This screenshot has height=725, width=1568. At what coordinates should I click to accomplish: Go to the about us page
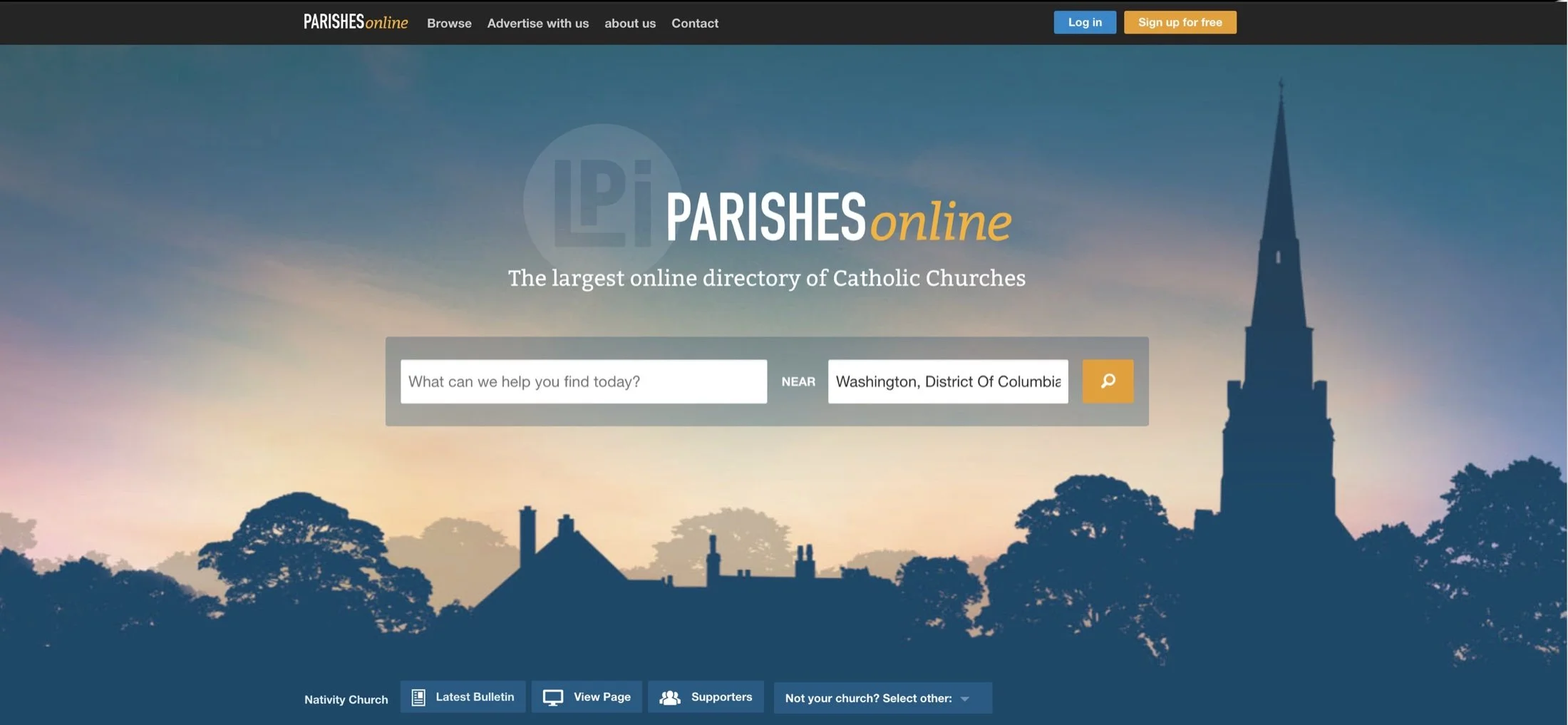click(x=630, y=24)
